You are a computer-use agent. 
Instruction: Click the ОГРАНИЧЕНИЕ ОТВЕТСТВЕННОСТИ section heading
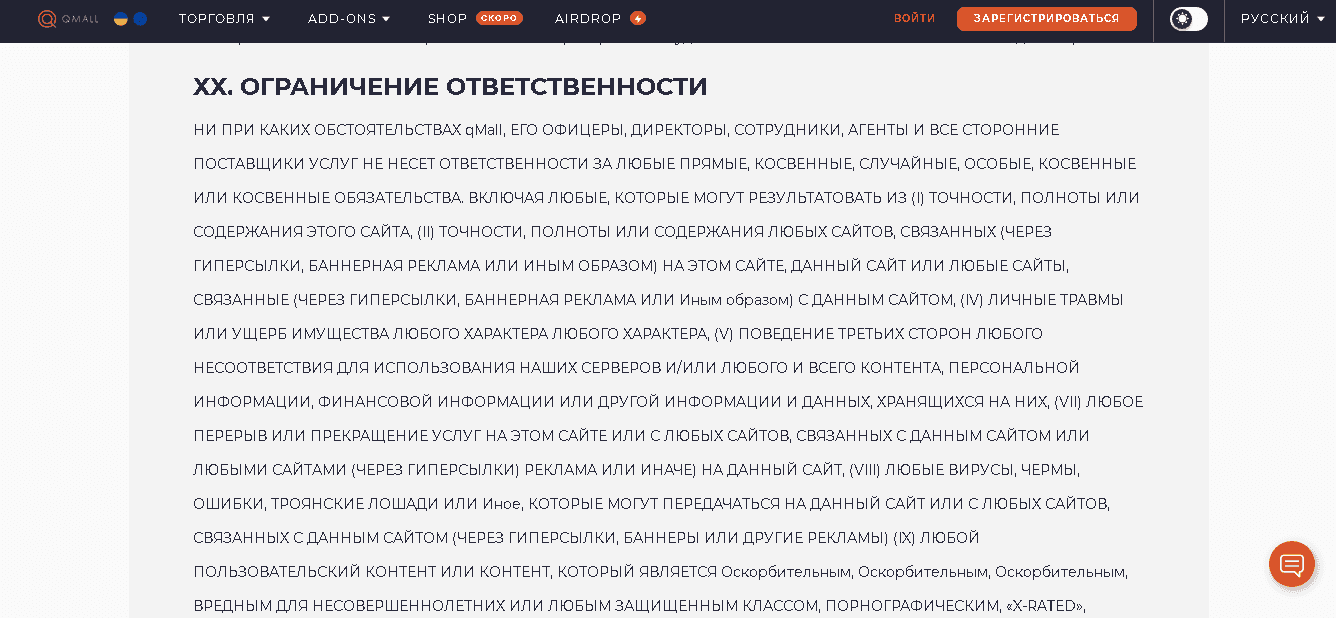pos(449,87)
